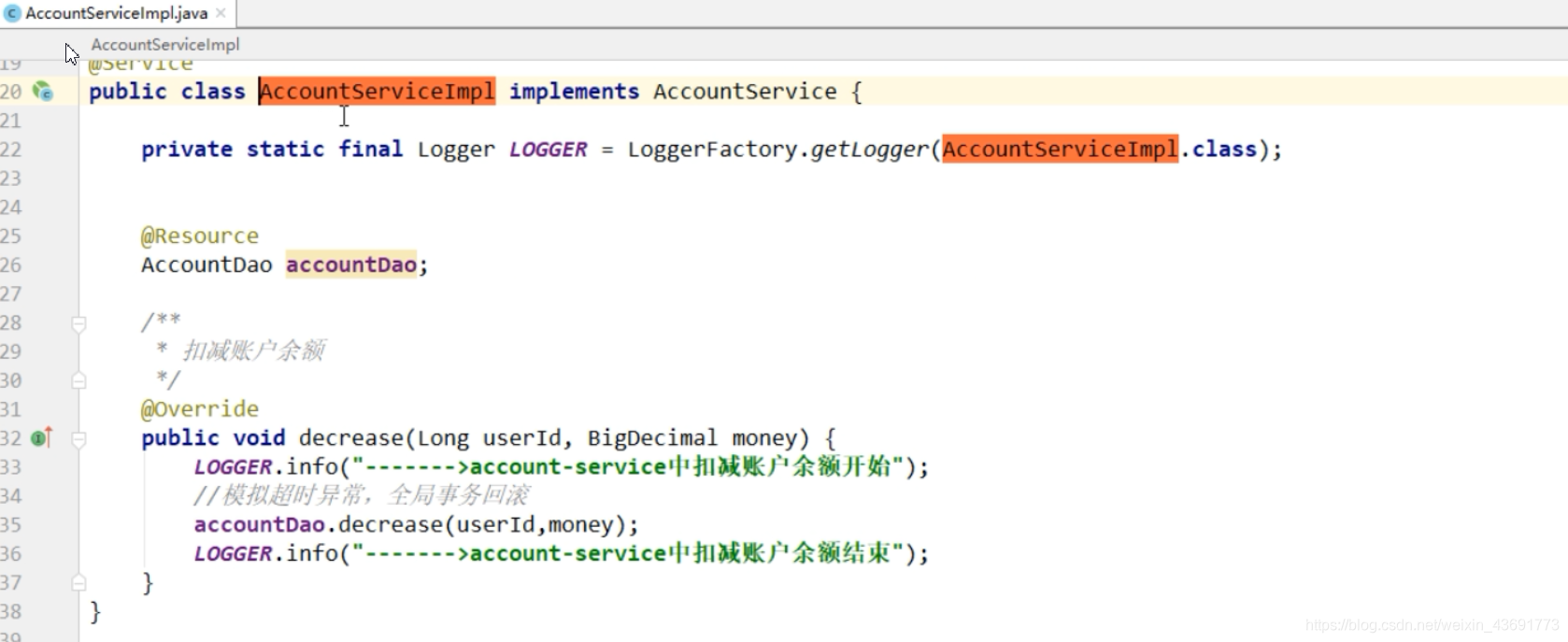1568x642 pixels.
Task: Click the LOGGER constant declaration on line 22
Action: click(548, 150)
